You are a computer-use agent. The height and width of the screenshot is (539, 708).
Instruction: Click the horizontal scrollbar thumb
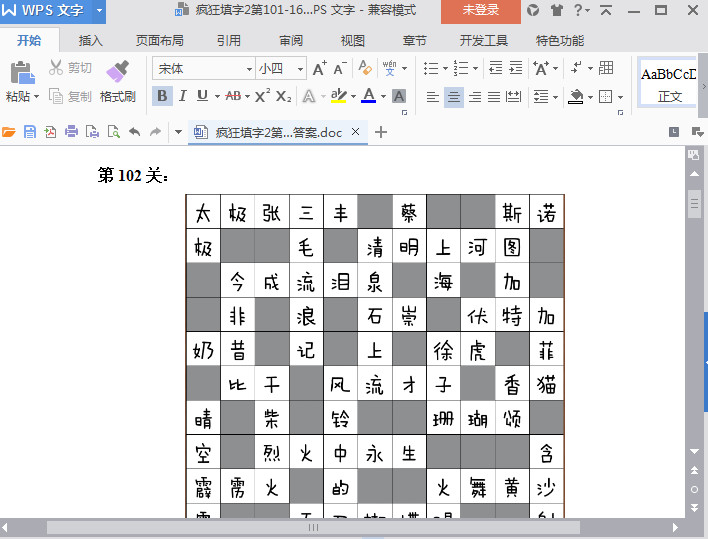click(313, 527)
